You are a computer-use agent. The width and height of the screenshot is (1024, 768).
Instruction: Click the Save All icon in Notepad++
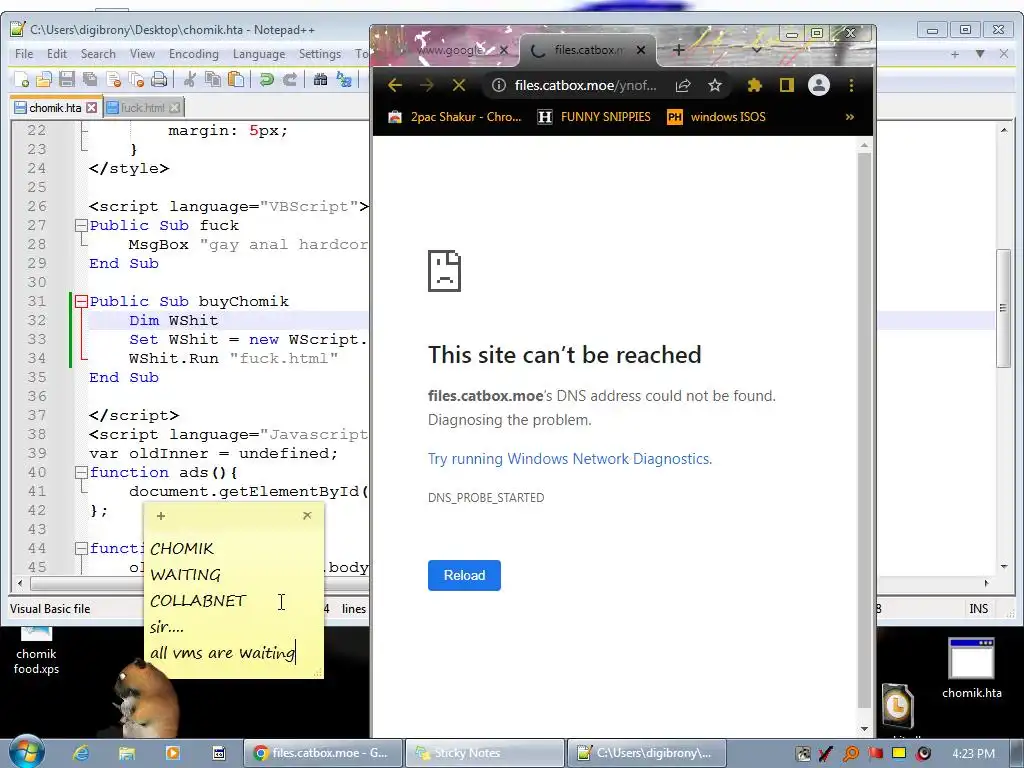click(89, 80)
